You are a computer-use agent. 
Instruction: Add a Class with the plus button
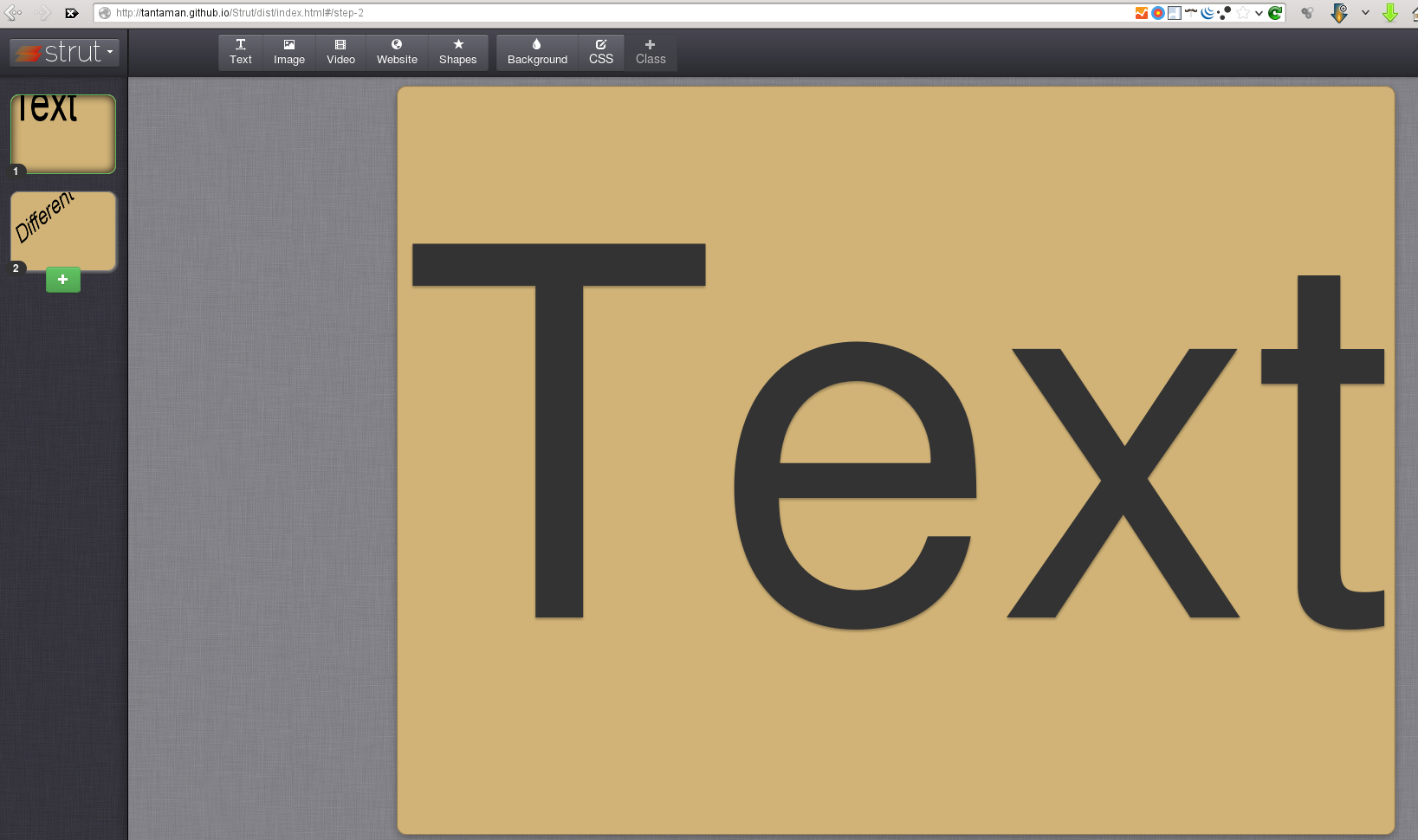pos(651,52)
